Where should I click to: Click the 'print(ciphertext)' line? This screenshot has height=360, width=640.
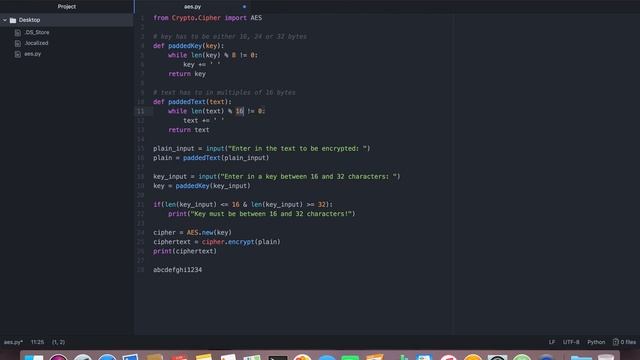pos(185,251)
